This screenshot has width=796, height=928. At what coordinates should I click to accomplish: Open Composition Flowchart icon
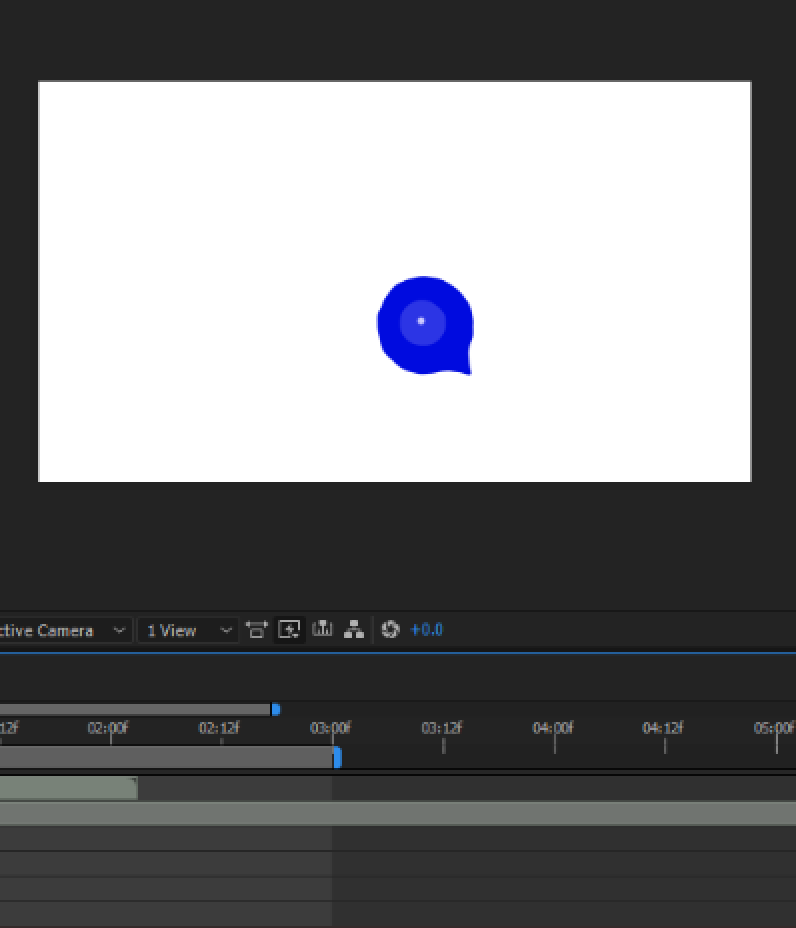click(x=354, y=630)
